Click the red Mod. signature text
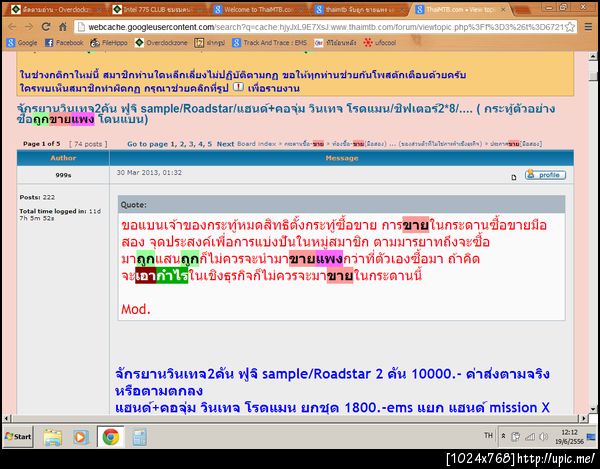The image size is (600, 469). click(x=136, y=309)
